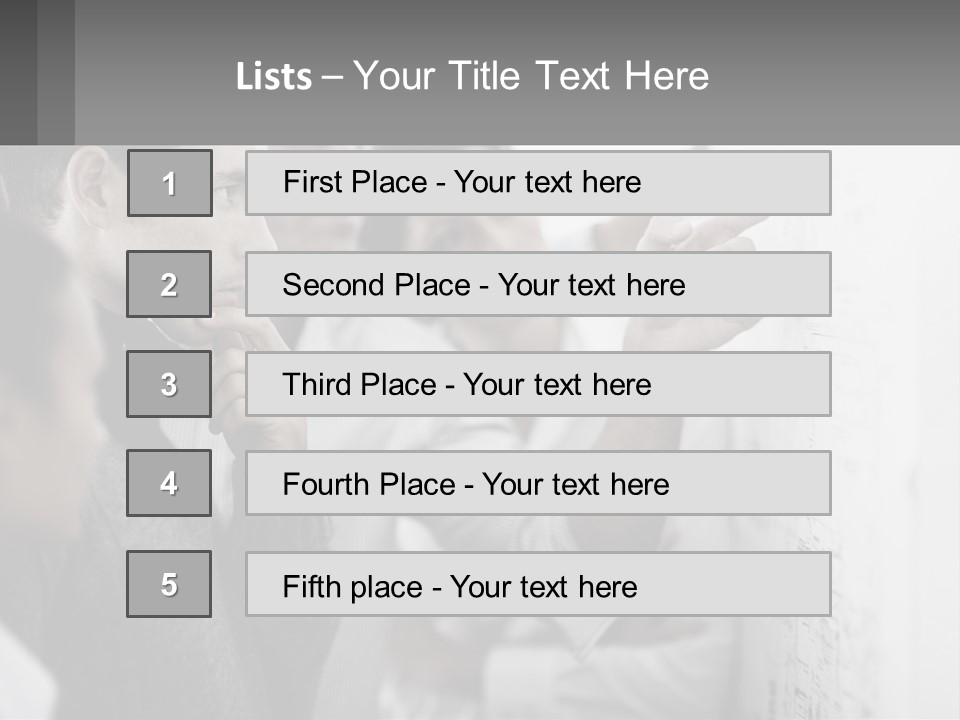Screen dimensions: 960x720
Task: Select the number 4 box
Action: pos(169,483)
